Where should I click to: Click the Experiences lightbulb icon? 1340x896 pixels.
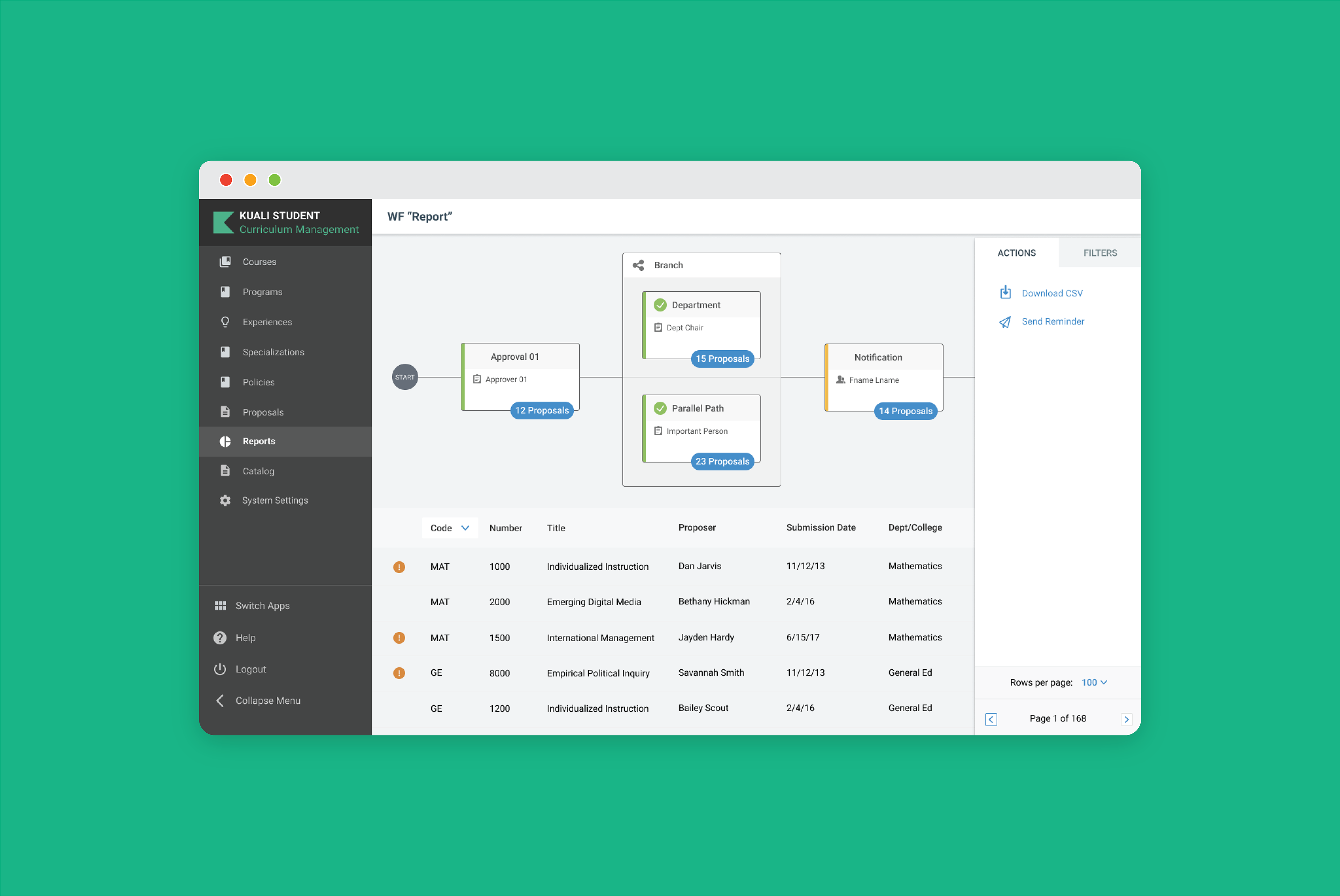pos(225,322)
